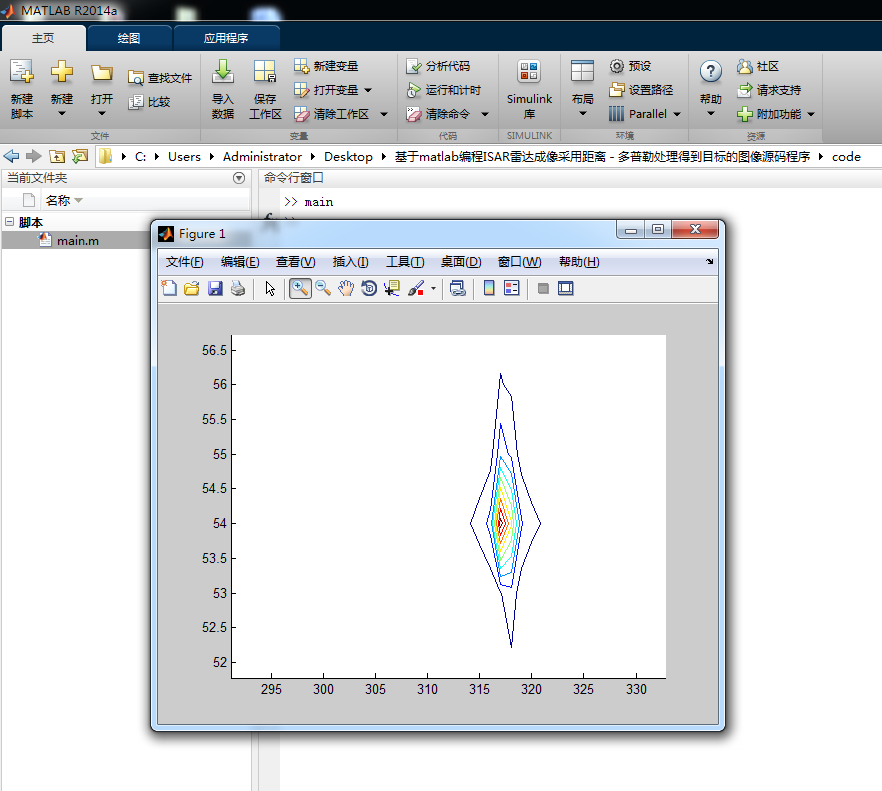Expand the Open (打开) dropdown arrow
Image resolution: width=882 pixels, height=791 pixels.
[x=102, y=114]
